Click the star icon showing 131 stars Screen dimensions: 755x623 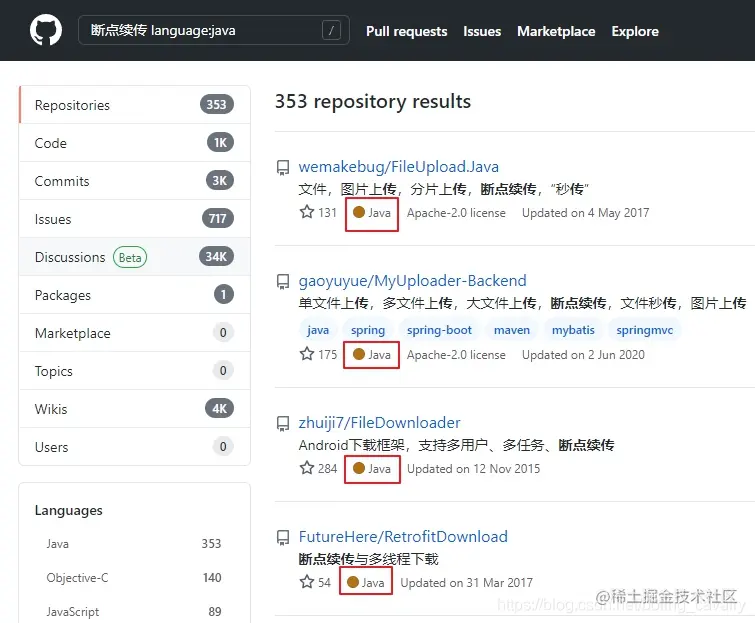[307, 212]
